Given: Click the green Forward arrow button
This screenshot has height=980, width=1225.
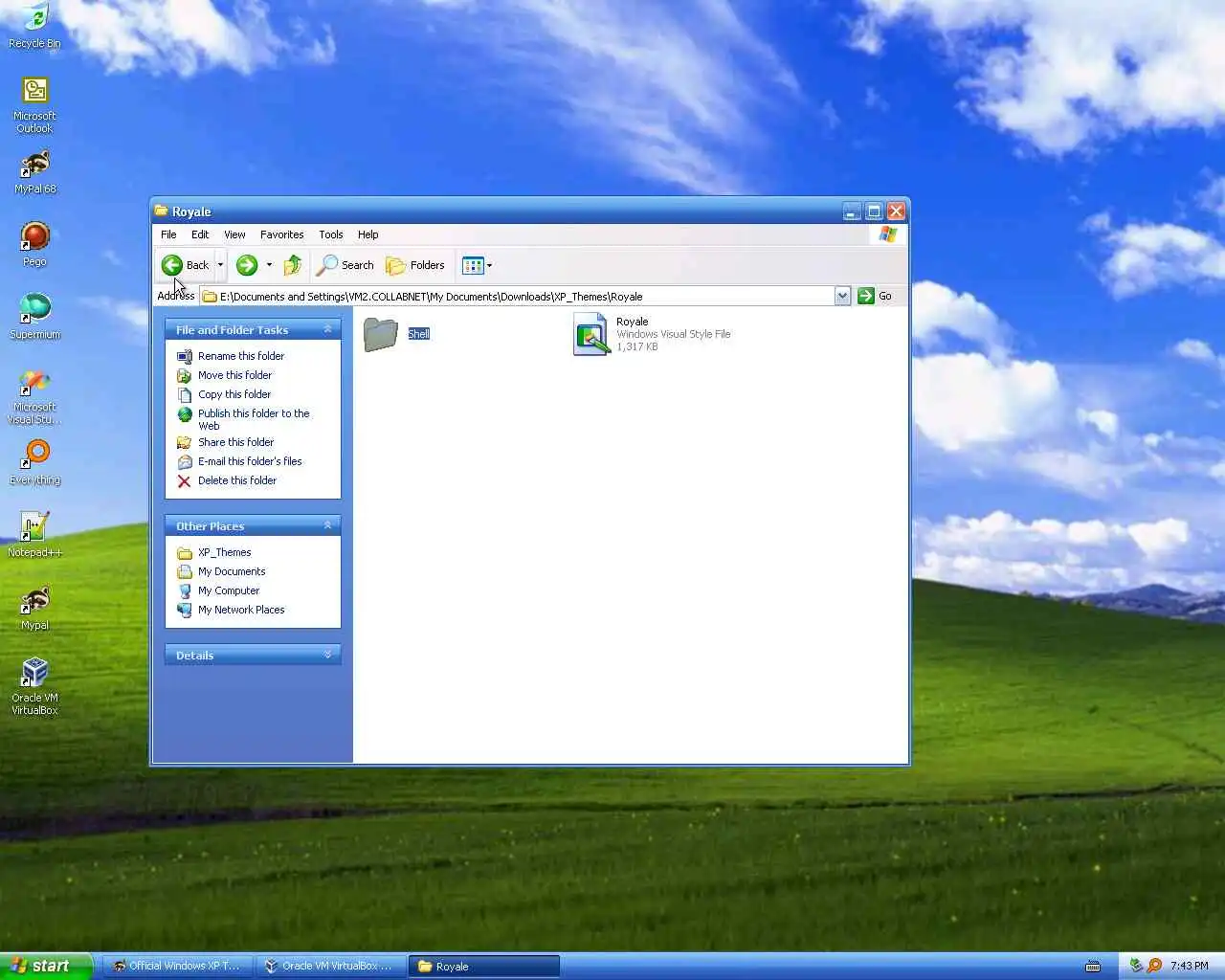Looking at the screenshot, I should pyautogui.click(x=246, y=265).
